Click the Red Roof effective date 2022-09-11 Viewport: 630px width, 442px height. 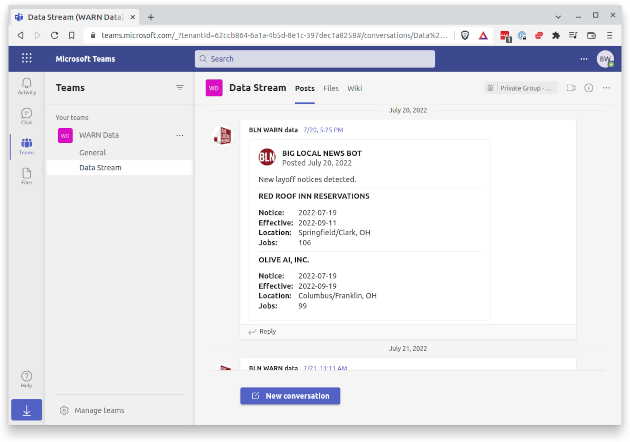317,223
